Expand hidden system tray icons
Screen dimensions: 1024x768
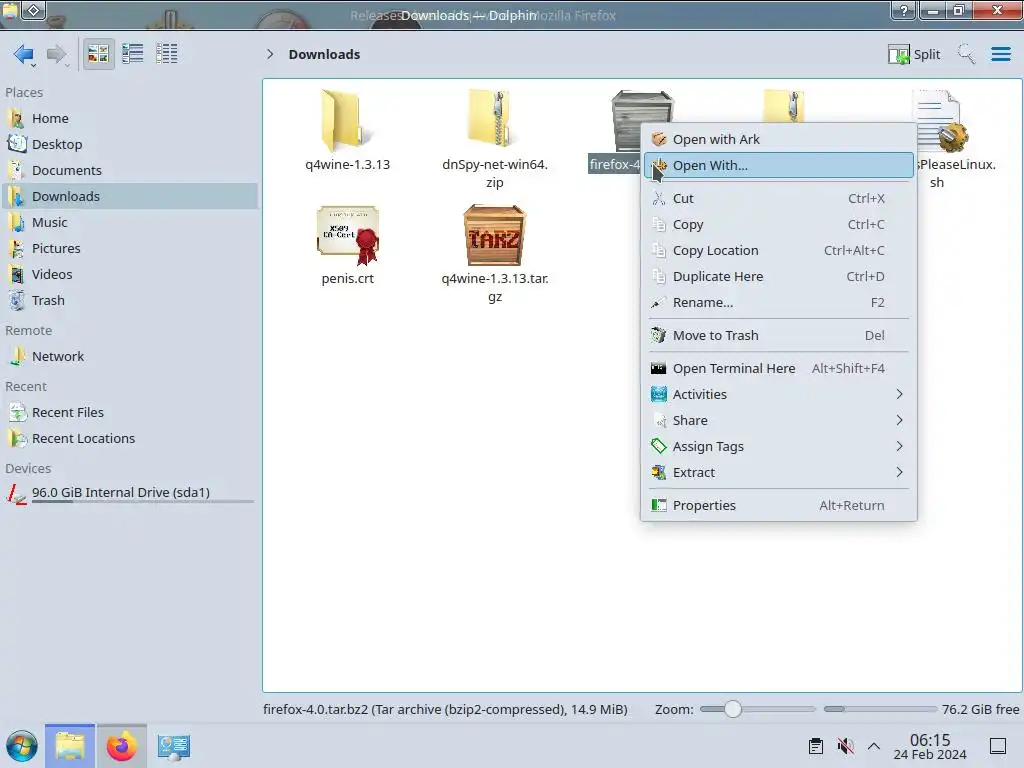click(874, 746)
